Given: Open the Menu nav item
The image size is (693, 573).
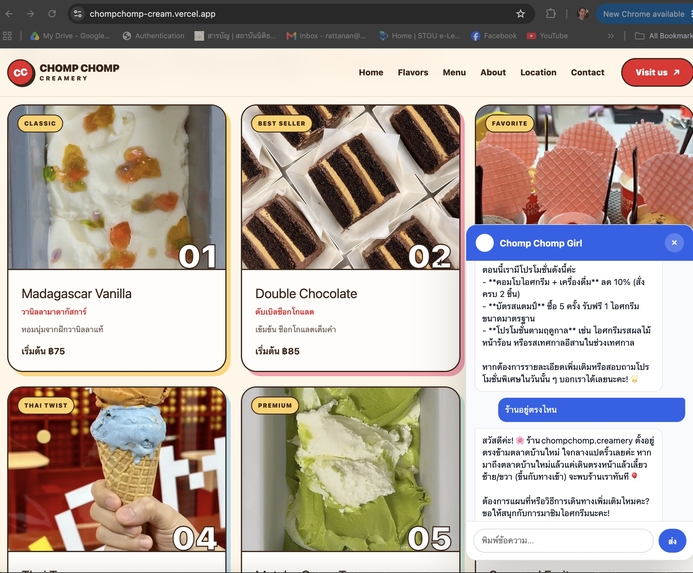Looking at the screenshot, I should [454, 73].
